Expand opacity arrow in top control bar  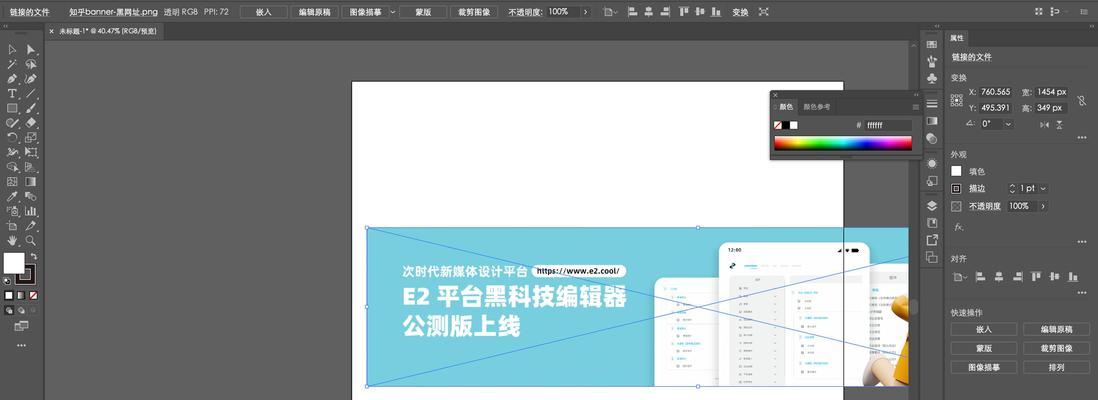tap(585, 12)
